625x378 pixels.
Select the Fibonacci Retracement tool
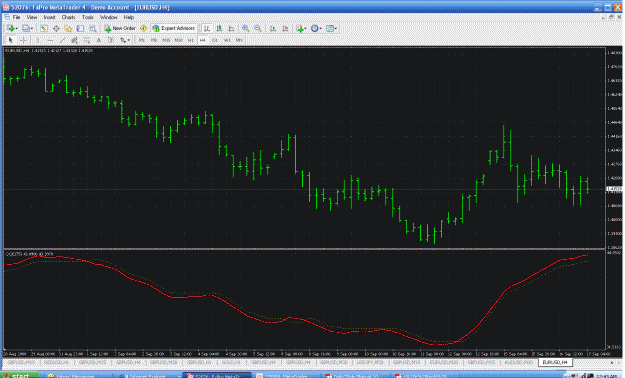tap(86, 40)
